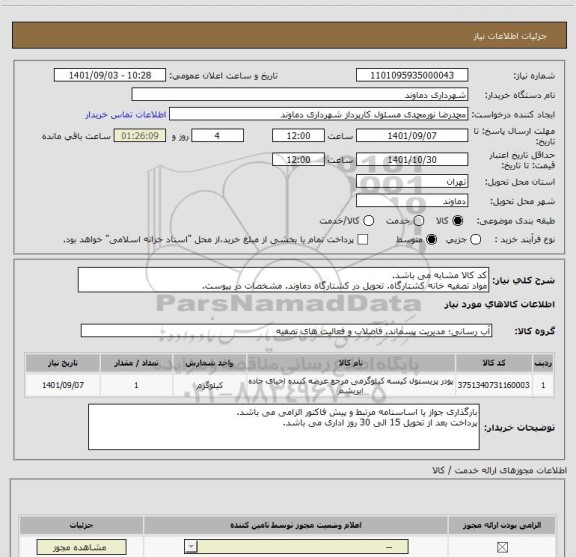Select the response deadline date 1401/09/07 field
This screenshot has width=576, height=557.
[x=412, y=136]
